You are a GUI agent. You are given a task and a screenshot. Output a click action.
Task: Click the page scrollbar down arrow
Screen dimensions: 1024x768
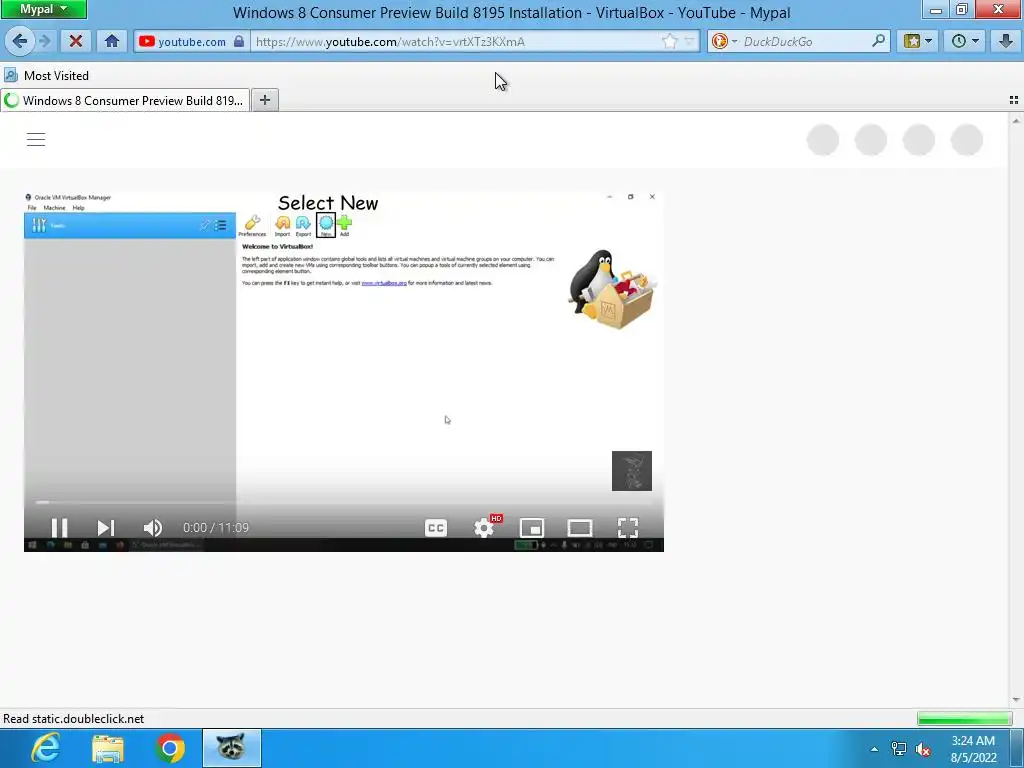pos(1016,700)
